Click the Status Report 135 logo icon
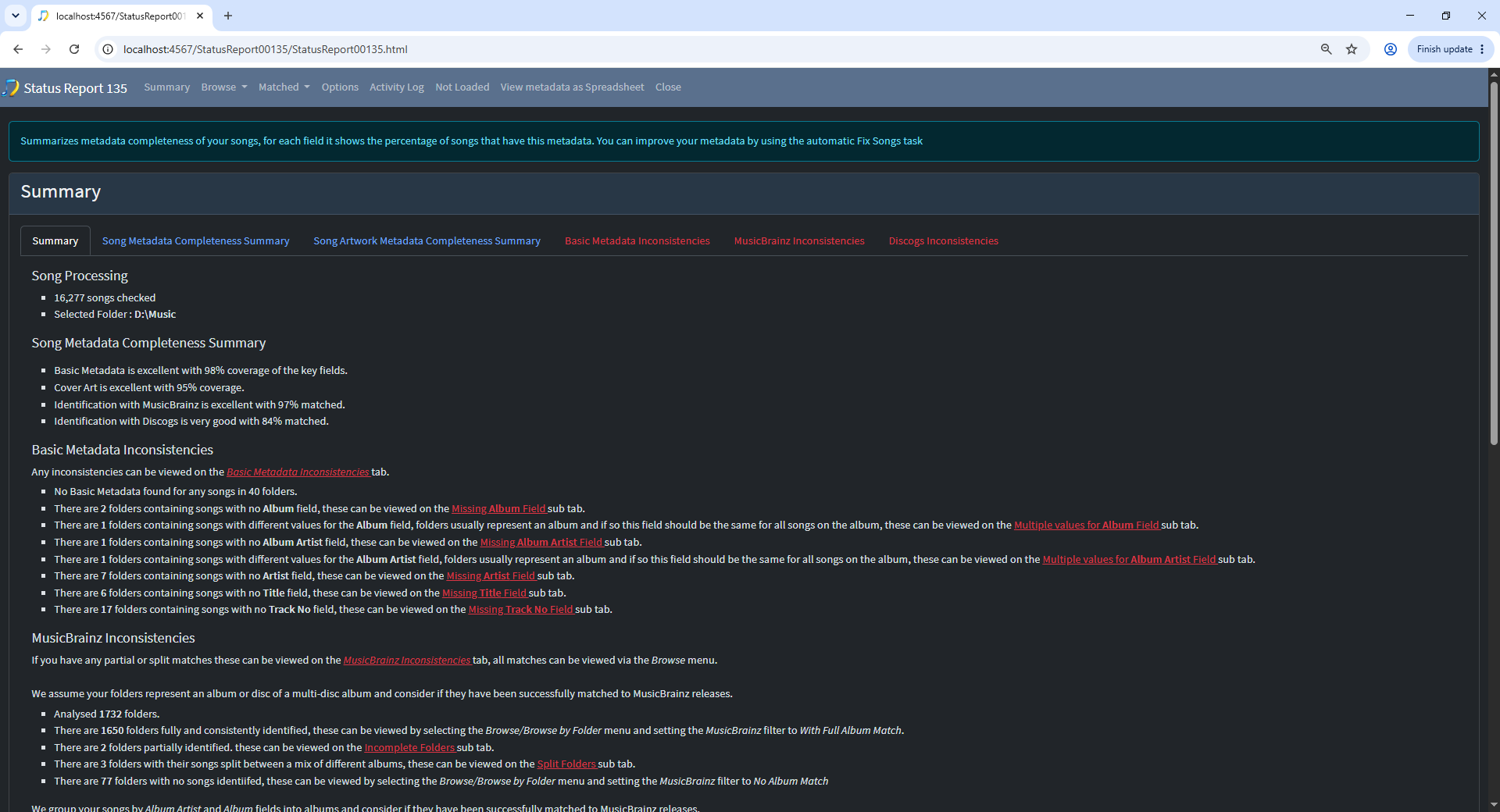Viewport: 1500px width, 812px height. click(11, 87)
